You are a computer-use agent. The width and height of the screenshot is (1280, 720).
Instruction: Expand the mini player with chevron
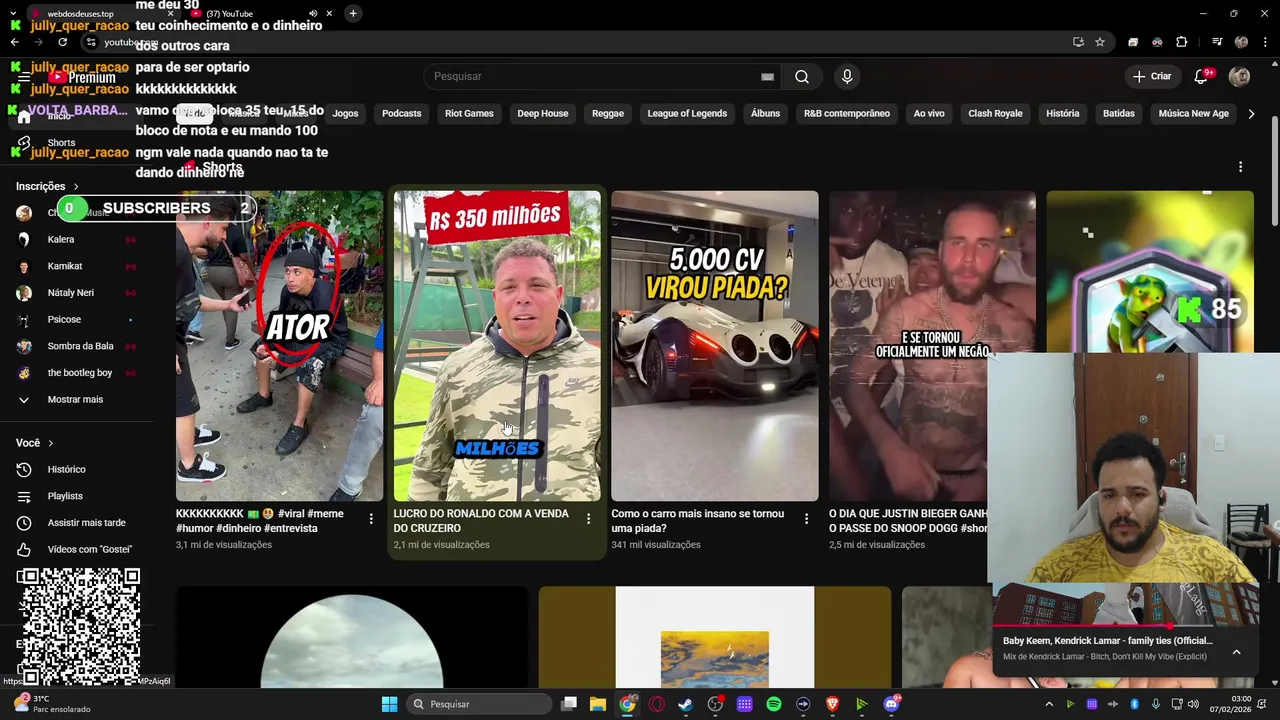click(x=1236, y=652)
